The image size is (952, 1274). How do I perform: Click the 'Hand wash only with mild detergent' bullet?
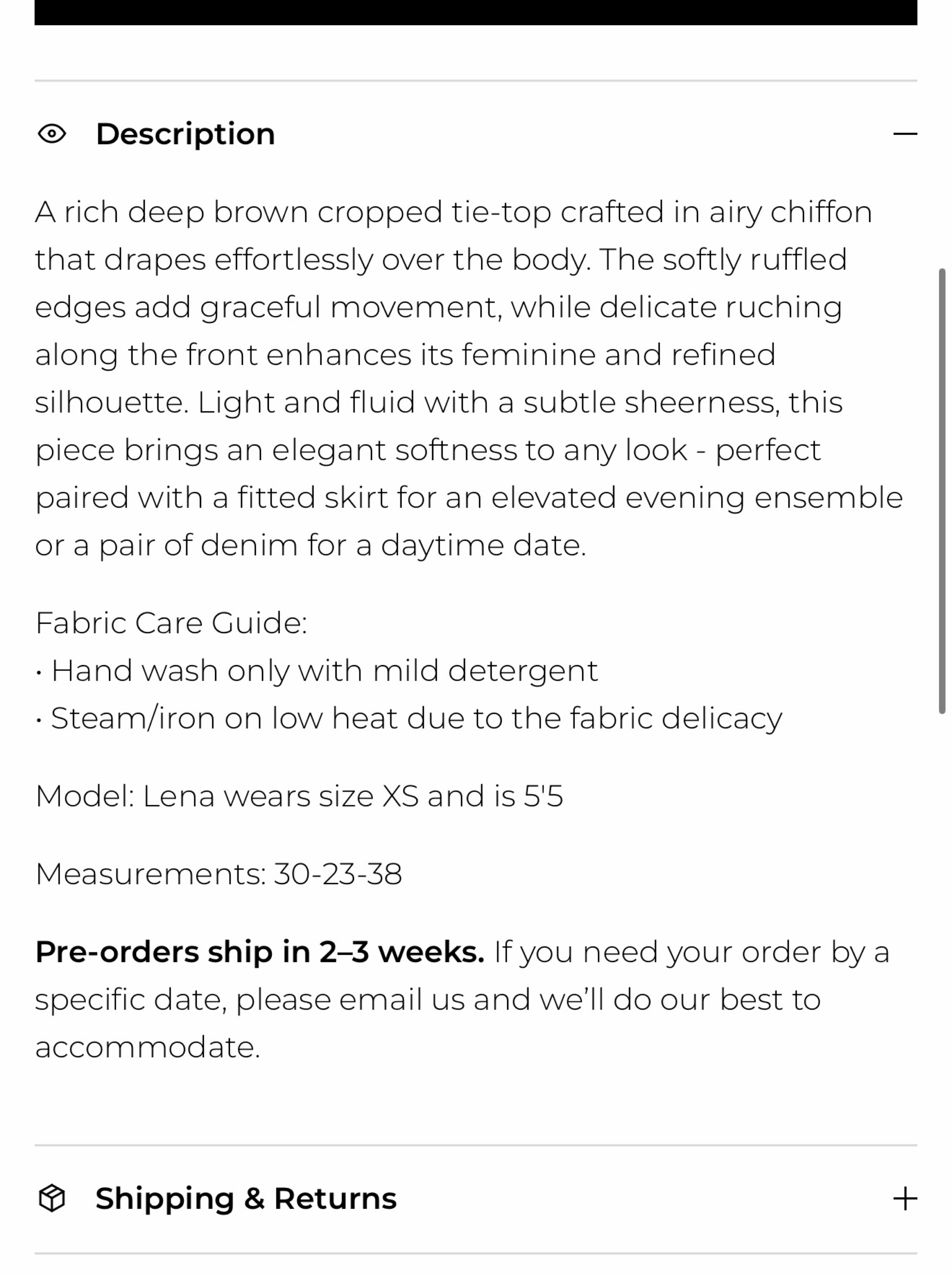tap(317, 671)
